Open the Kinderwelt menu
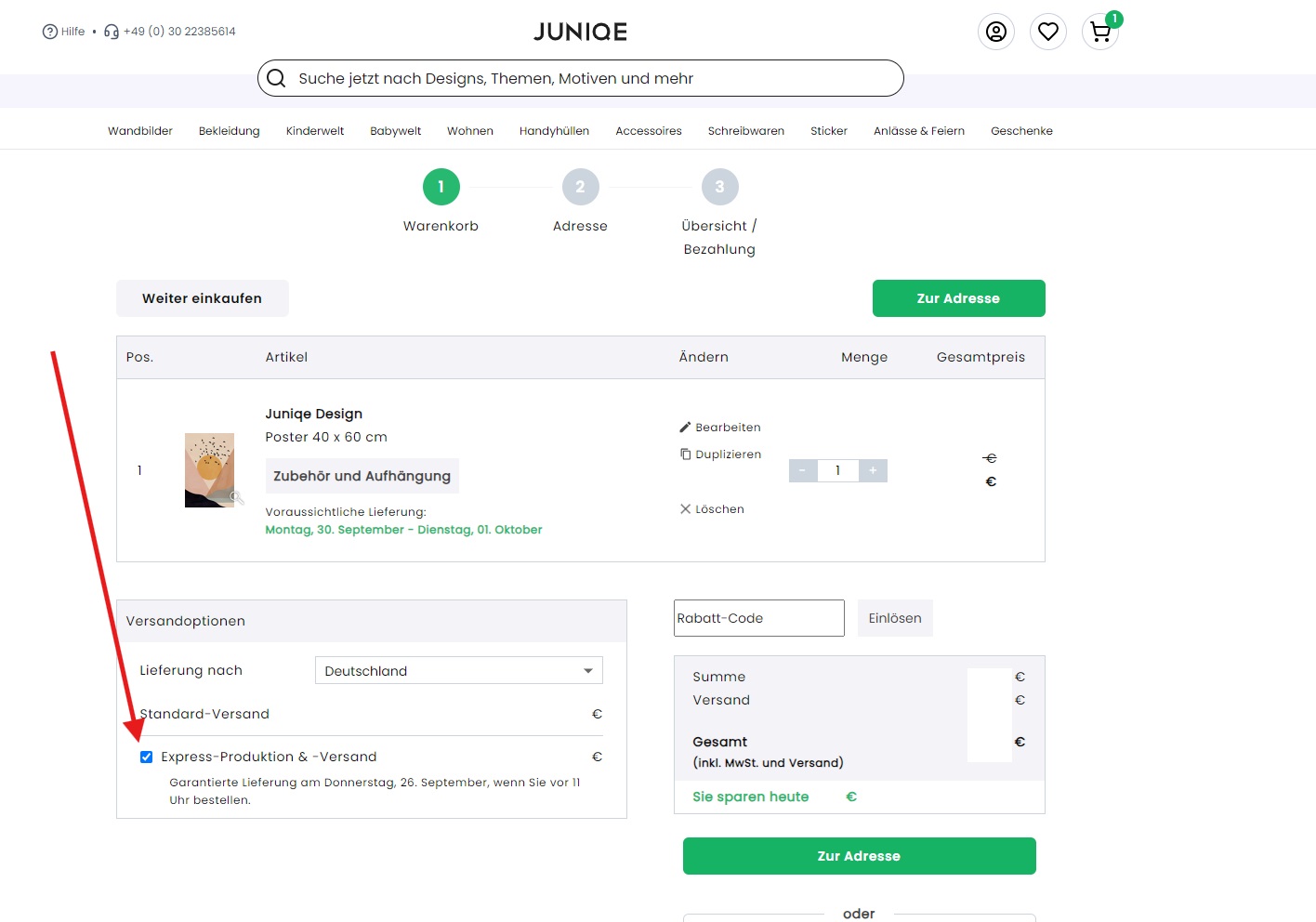Viewport: 1316px width, 922px height. (315, 131)
